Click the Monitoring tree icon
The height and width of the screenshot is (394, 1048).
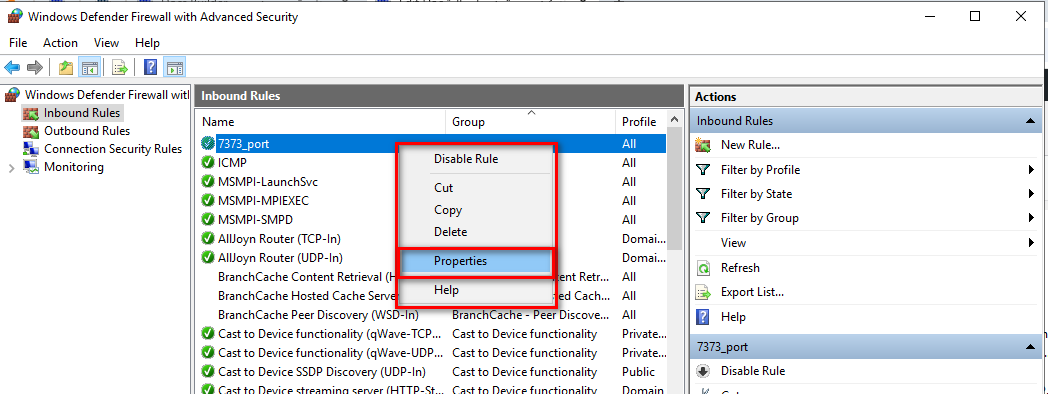click(x=31, y=167)
